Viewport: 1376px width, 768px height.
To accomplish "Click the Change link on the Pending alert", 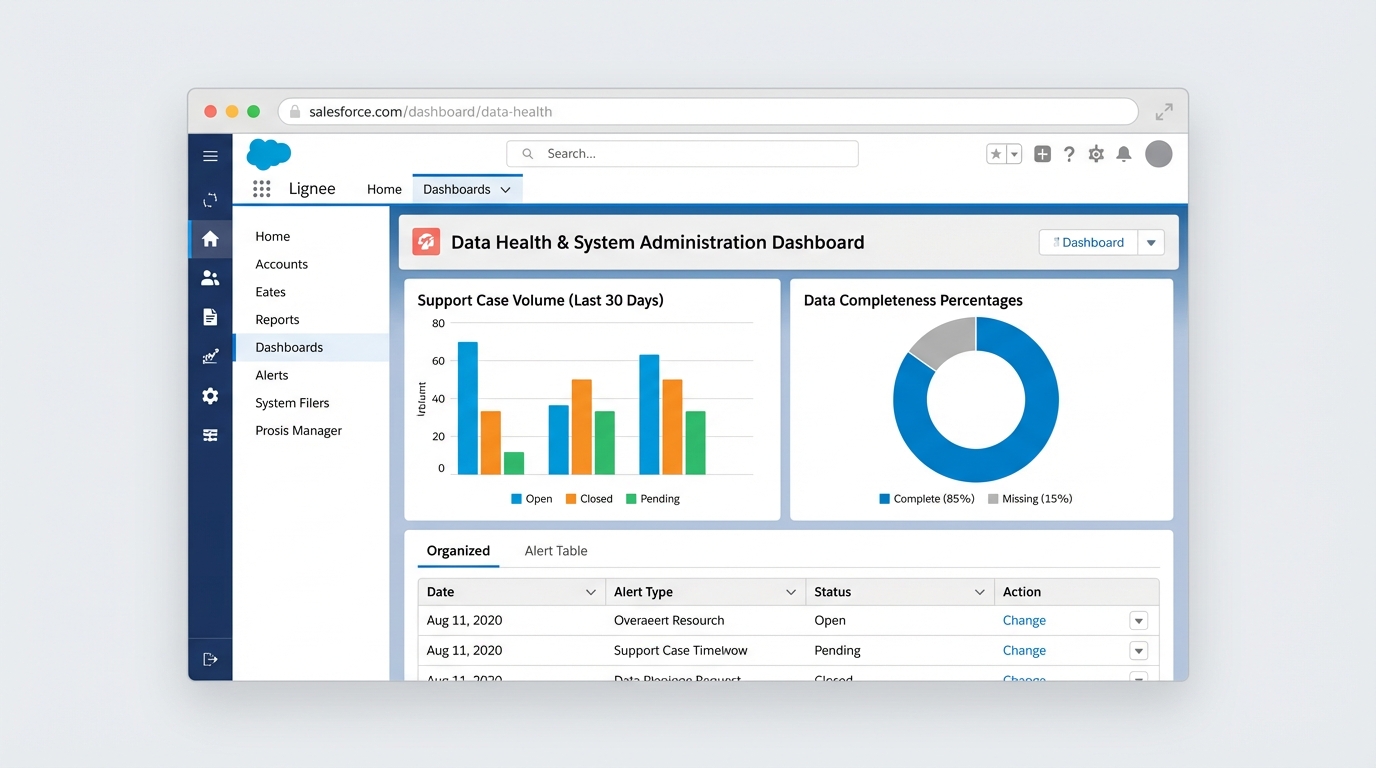I will coord(1024,650).
